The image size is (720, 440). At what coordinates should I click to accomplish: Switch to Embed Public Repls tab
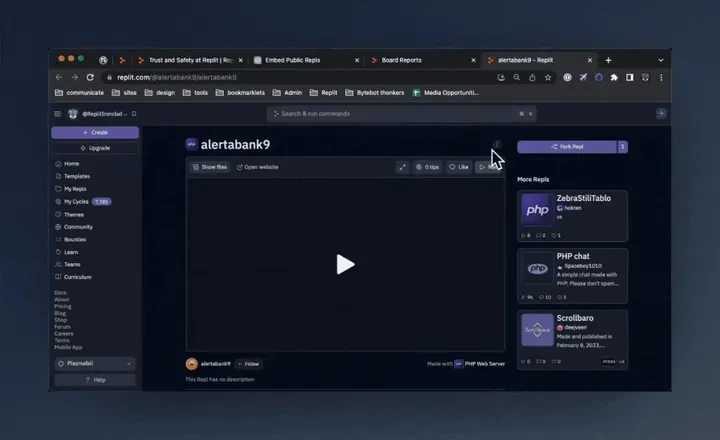coord(307,60)
